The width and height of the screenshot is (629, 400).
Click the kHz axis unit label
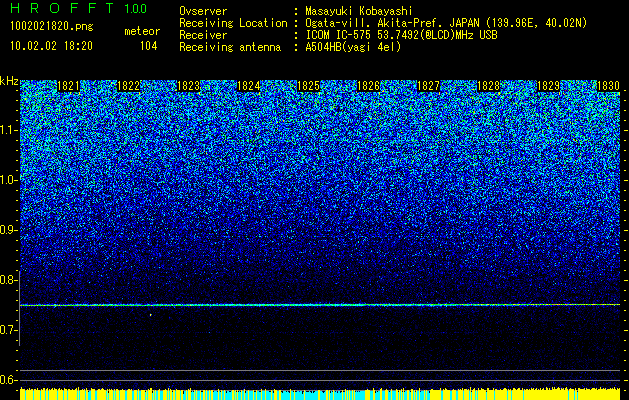[x=9, y=81]
